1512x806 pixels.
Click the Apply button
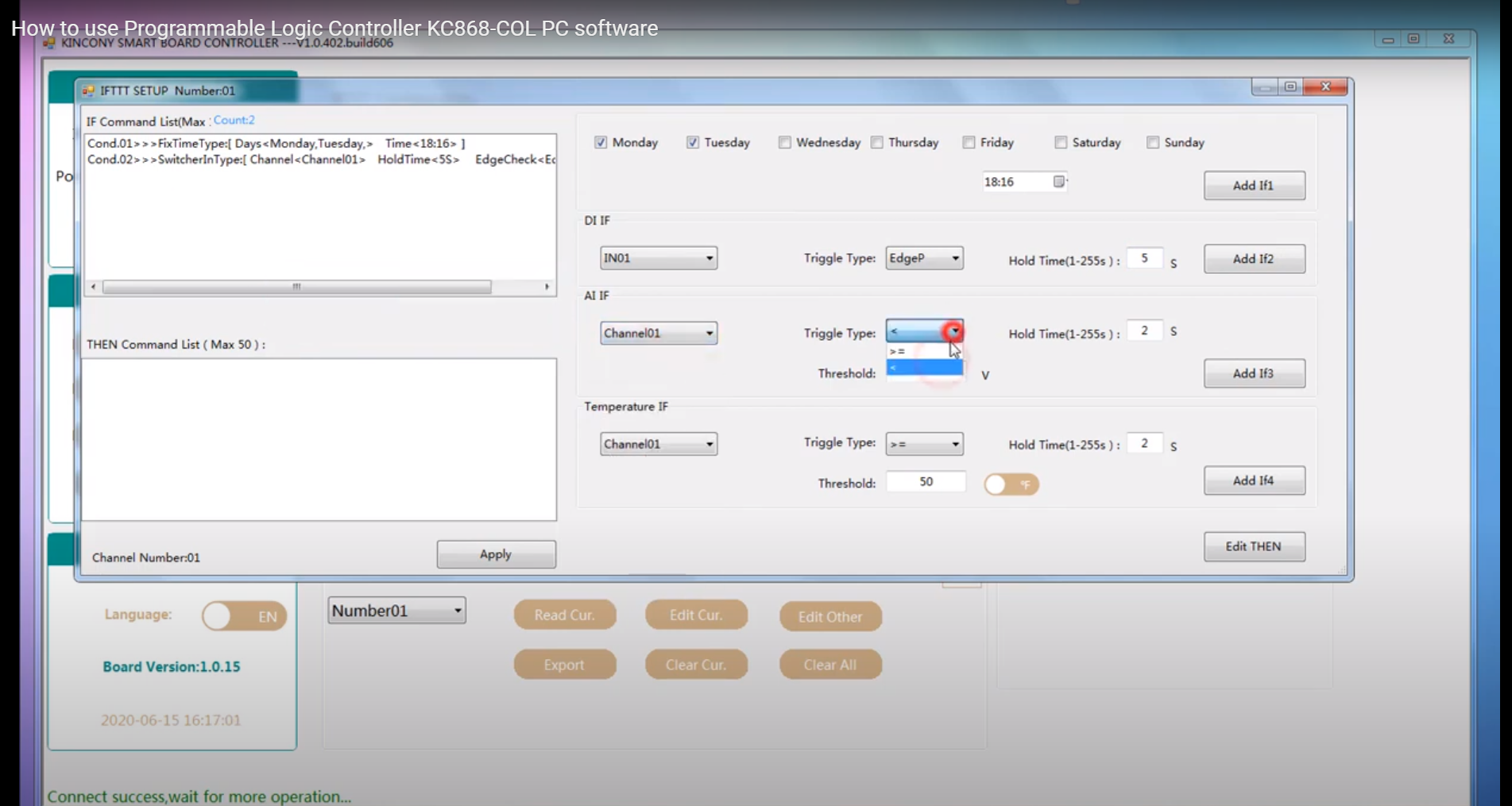click(x=496, y=554)
